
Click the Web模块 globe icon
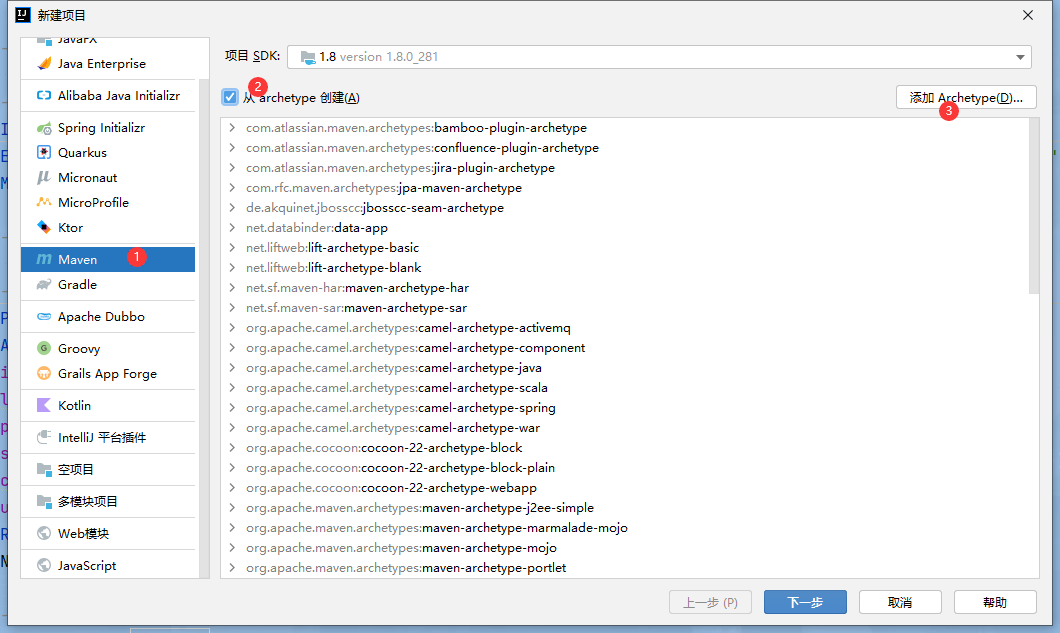[x=44, y=533]
